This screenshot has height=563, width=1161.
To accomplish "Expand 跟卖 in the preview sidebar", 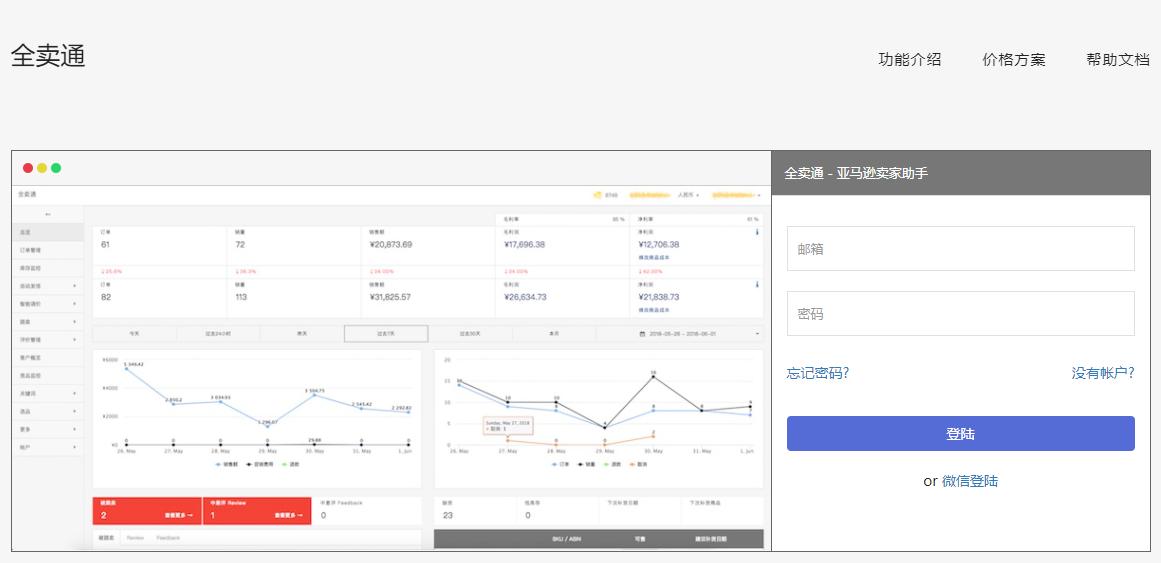I will (x=48, y=322).
